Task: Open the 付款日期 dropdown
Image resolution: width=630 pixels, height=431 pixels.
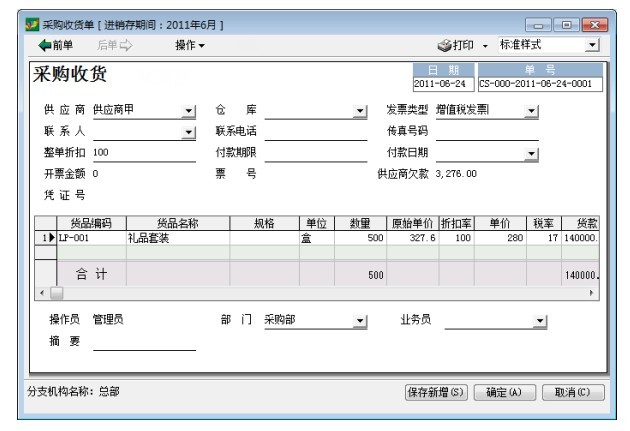Action: click(x=531, y=153)
